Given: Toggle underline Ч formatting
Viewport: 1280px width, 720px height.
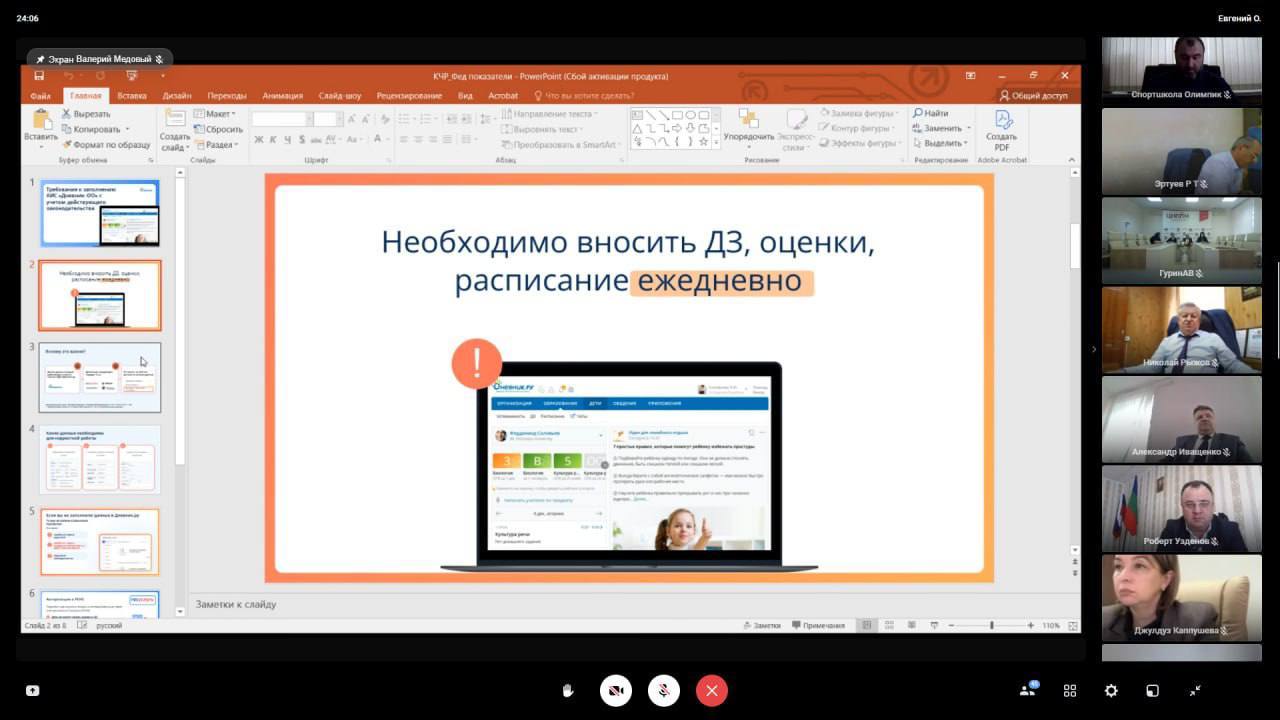Looking at the screenshot, I should (x=289, y=140).
